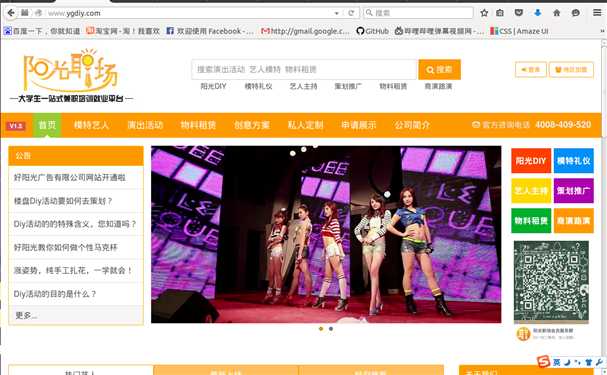
Task: Click the register button at top right
Action: point(571,70)
